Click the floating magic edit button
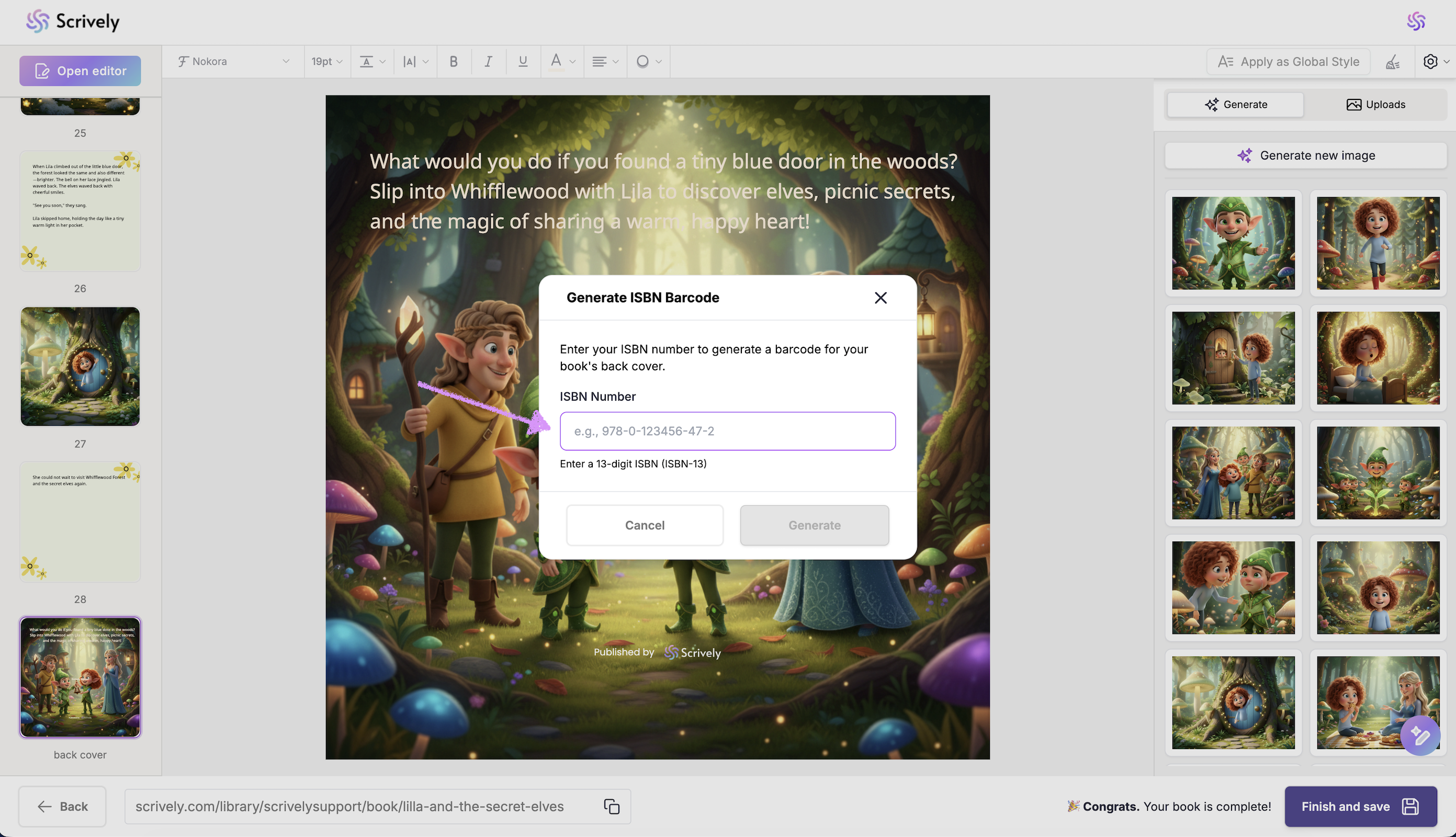 point(1419,735)
